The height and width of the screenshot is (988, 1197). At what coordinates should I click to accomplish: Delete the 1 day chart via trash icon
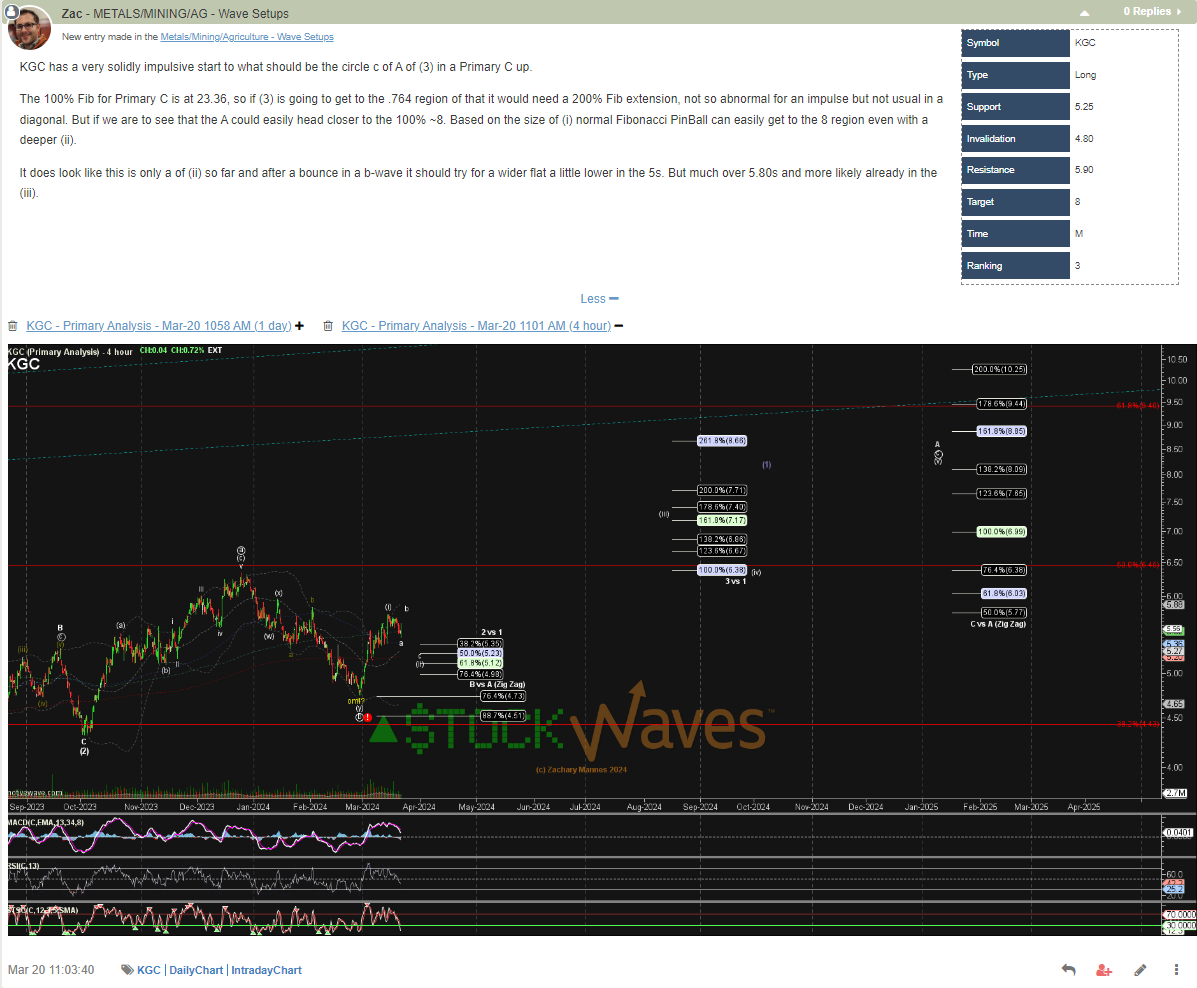point(13,326)
